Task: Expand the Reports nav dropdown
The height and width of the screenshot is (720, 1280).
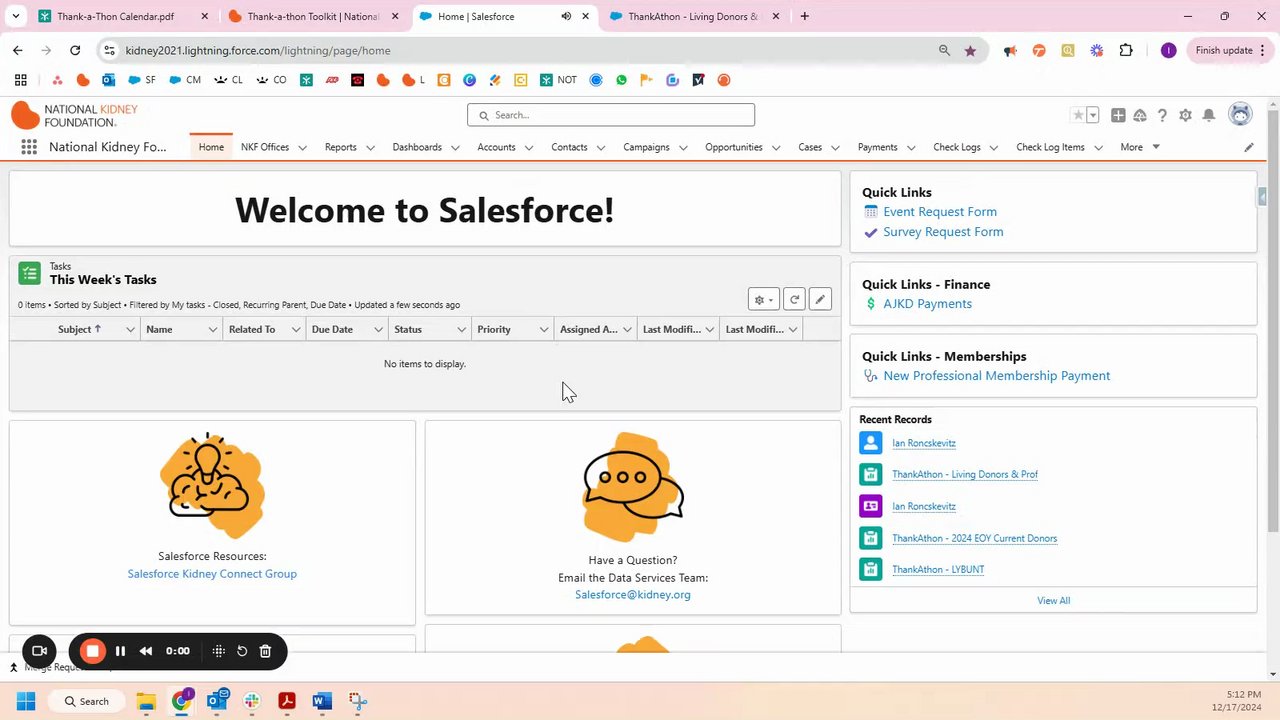Action: (370, 148)
